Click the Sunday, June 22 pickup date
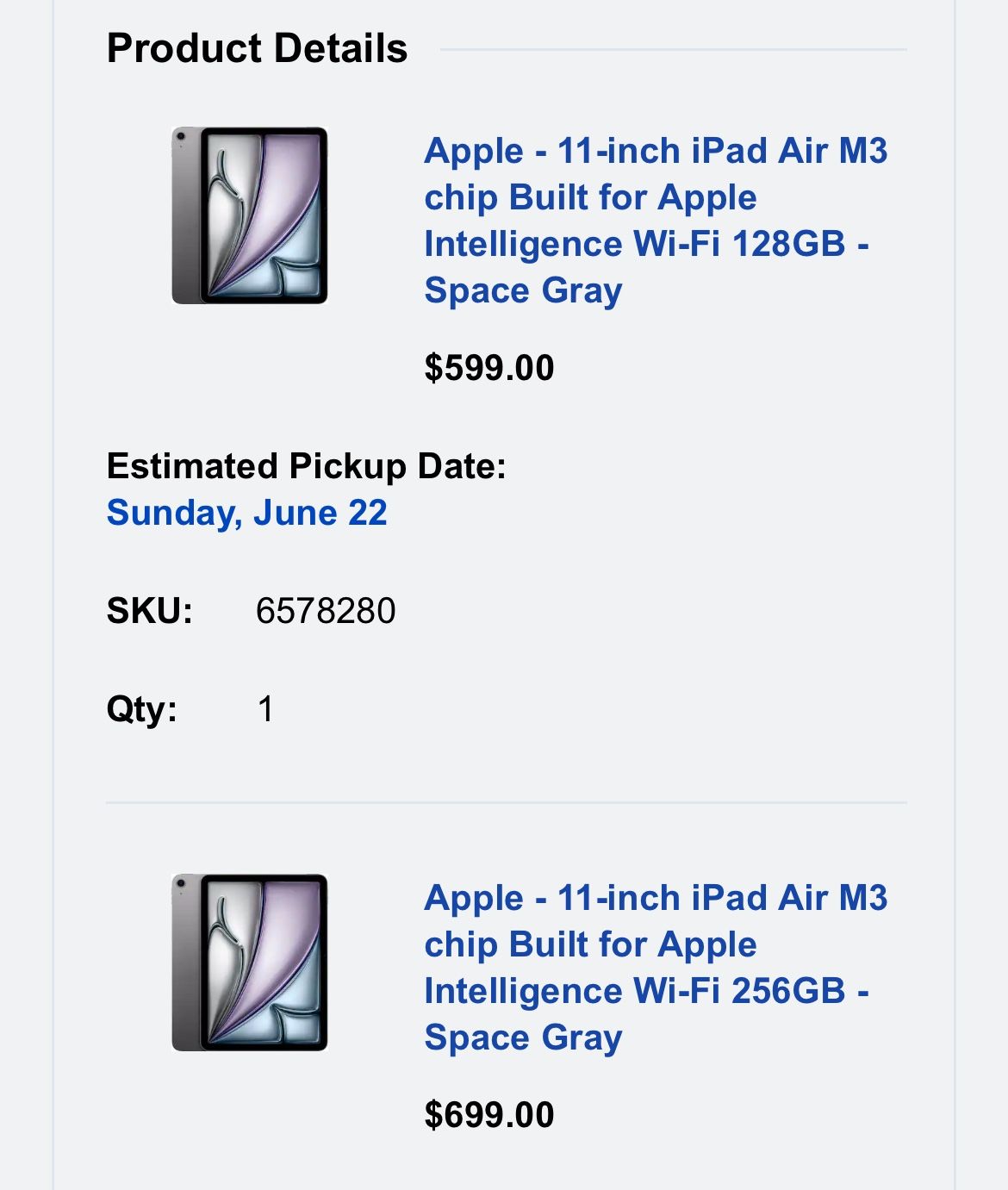Viewport: 1008px width, 1190px height. click(x=246, y=513)
